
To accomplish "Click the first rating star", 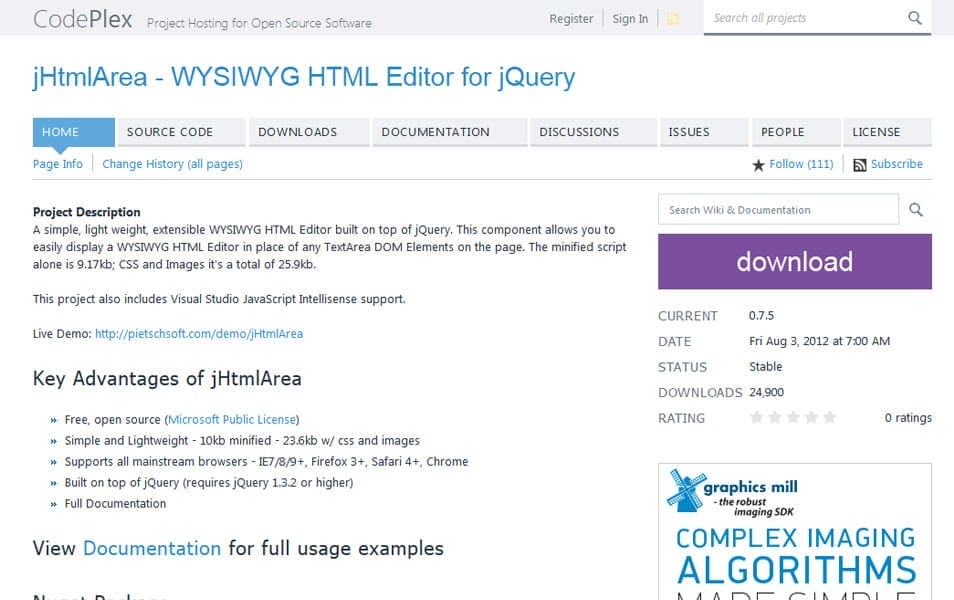I will [x=757, y=417].
